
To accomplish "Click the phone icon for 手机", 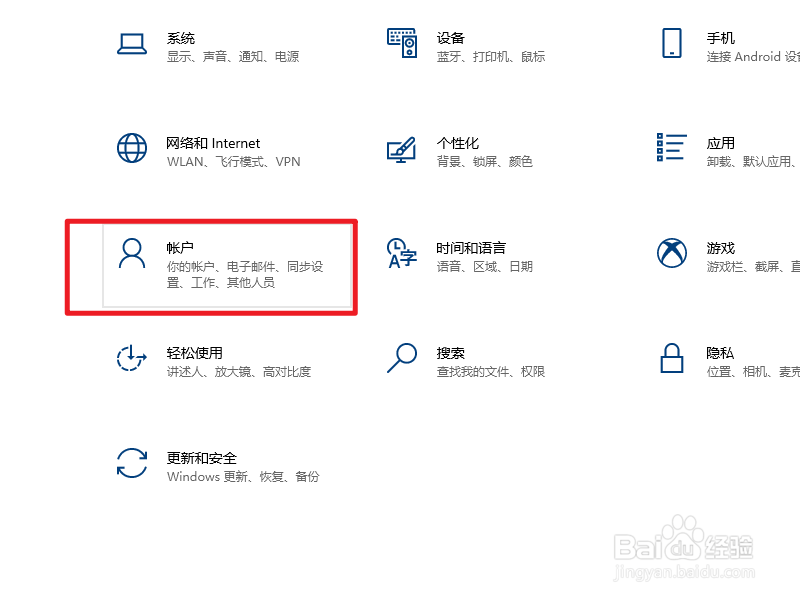I will coord(671,43).
